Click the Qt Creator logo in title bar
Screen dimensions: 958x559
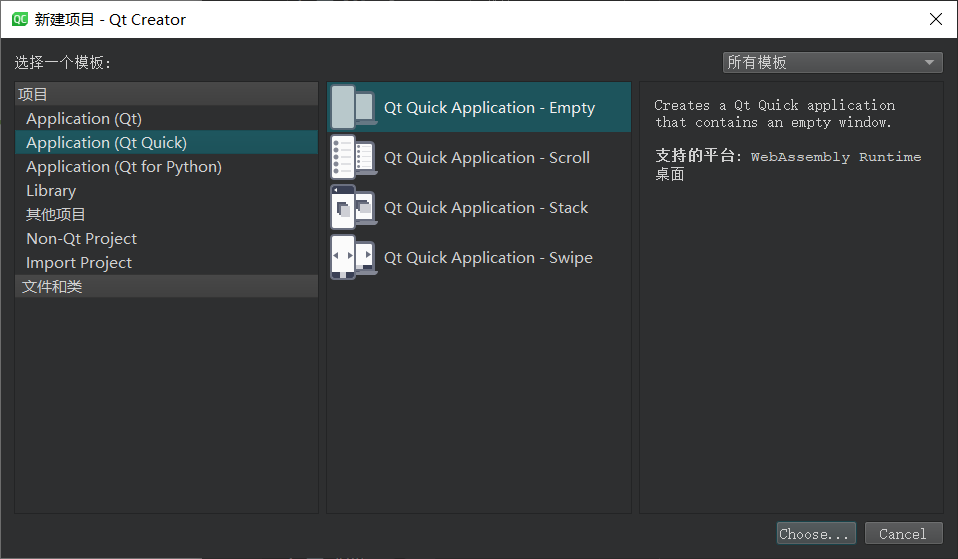click(x=19, y=19)
